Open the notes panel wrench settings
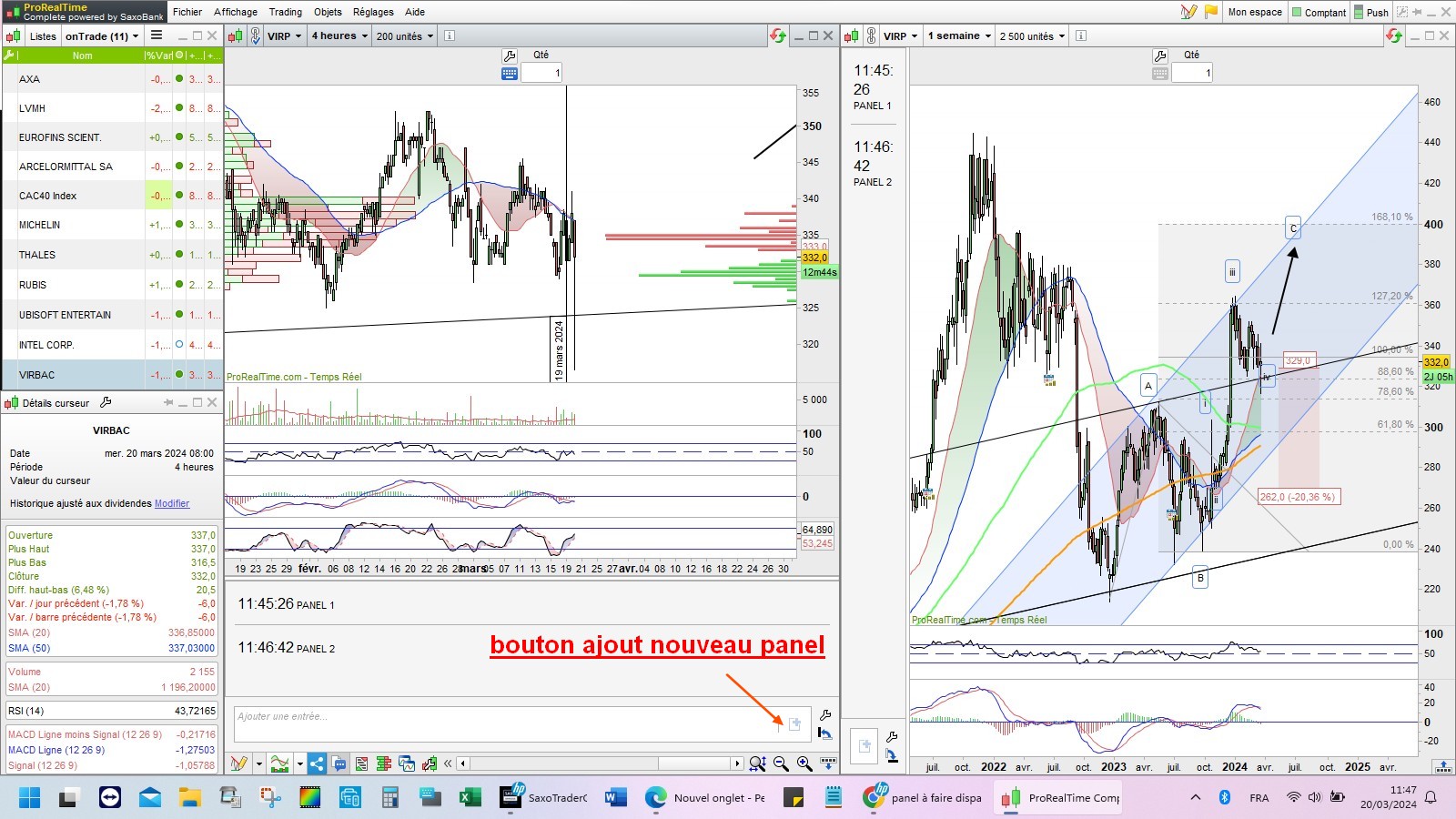 point(825,715)
